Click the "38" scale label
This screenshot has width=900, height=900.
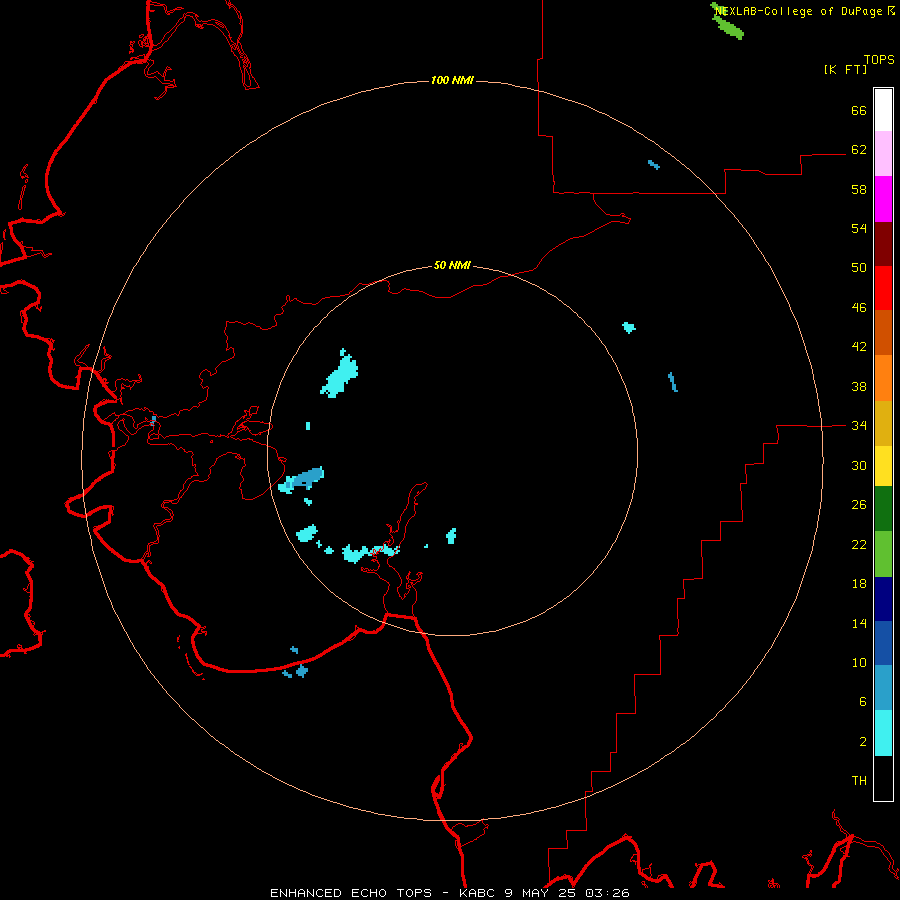tap(859, 387)
